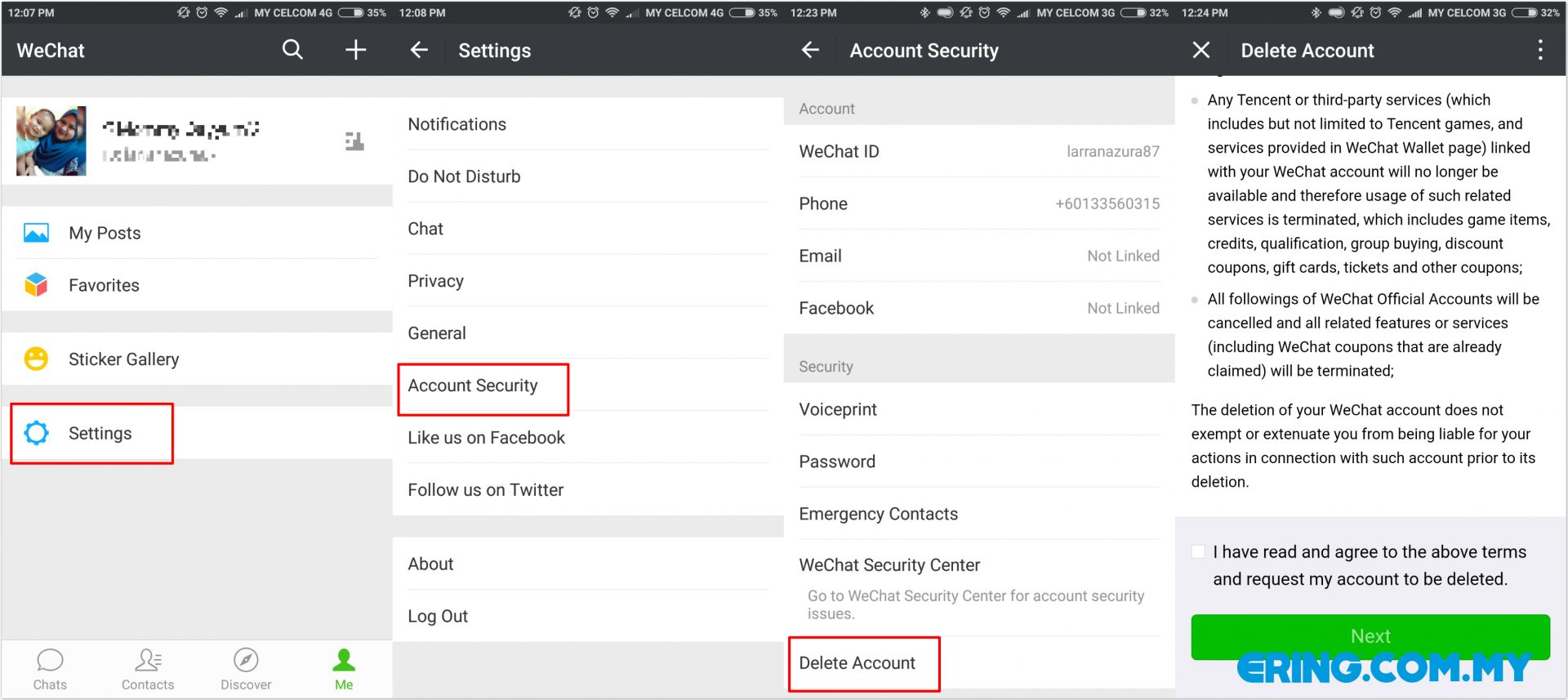Open the profile photo thumbnail

click(51, 140)
